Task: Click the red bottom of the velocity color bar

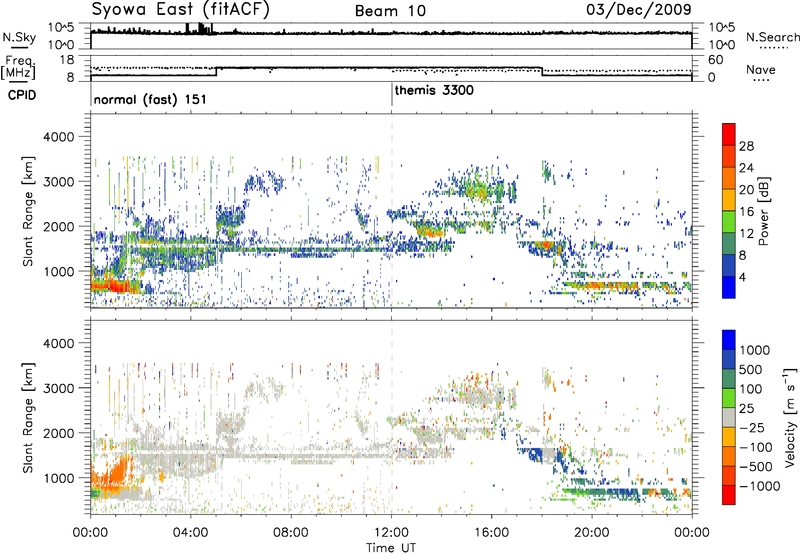Action: [729, 495]
